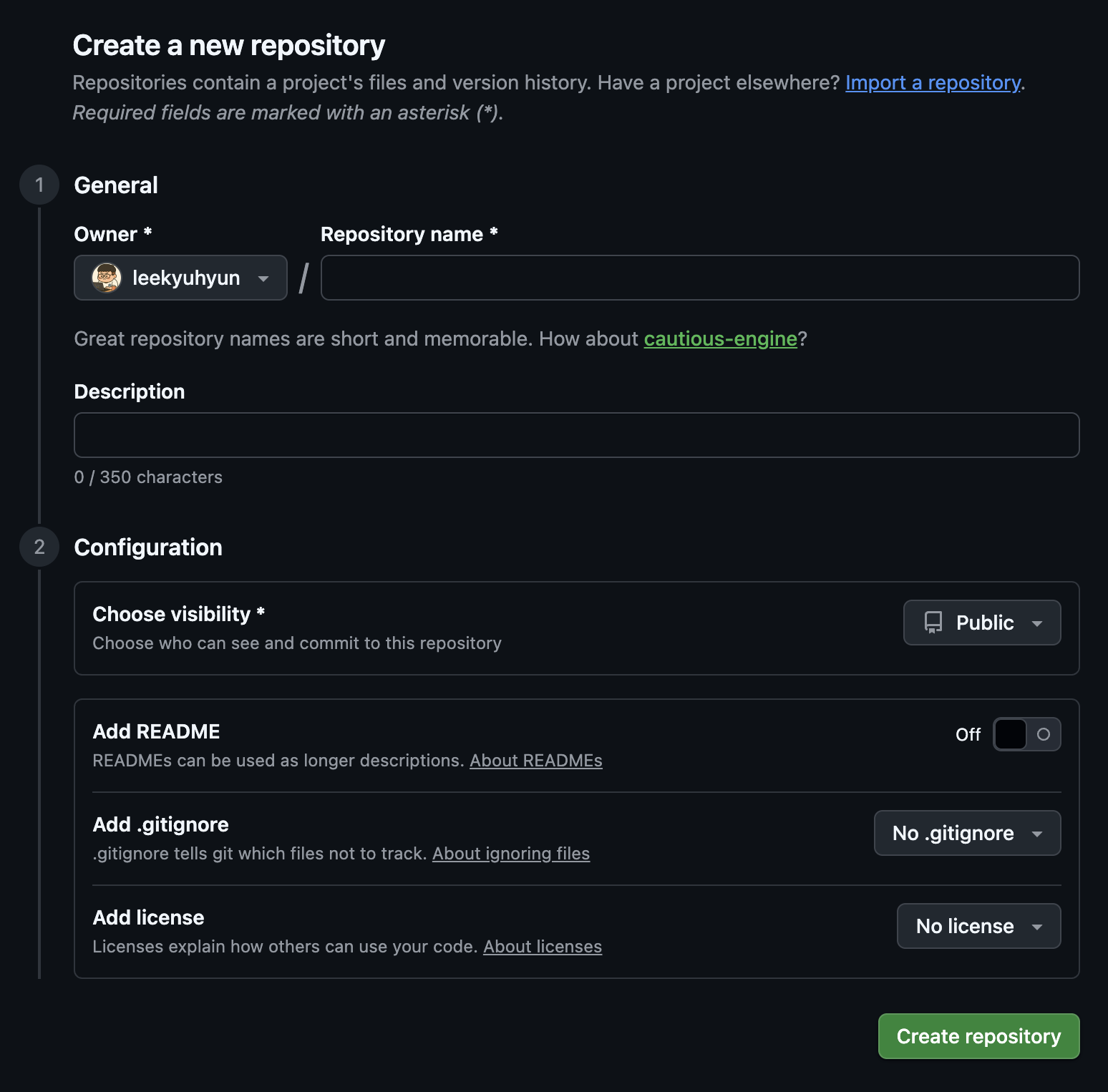Visit the About ignoring files link
This screenshot has width=1108, height=1092.
[x=510, y=854]
